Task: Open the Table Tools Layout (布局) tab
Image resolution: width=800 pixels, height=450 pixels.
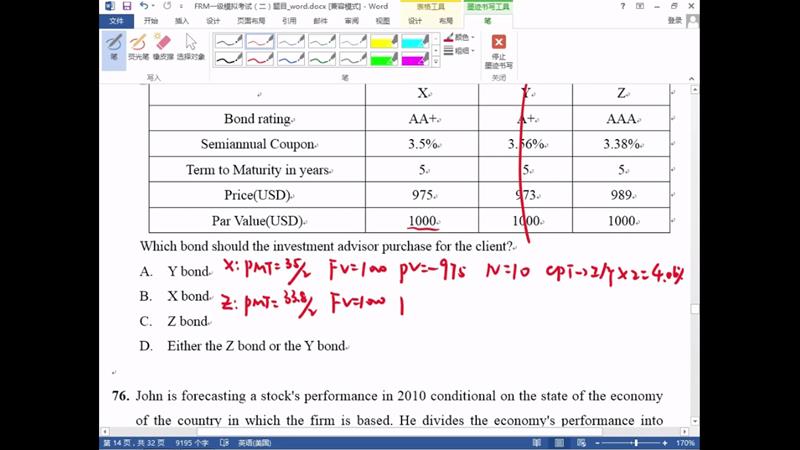Action: pos(446,21)
